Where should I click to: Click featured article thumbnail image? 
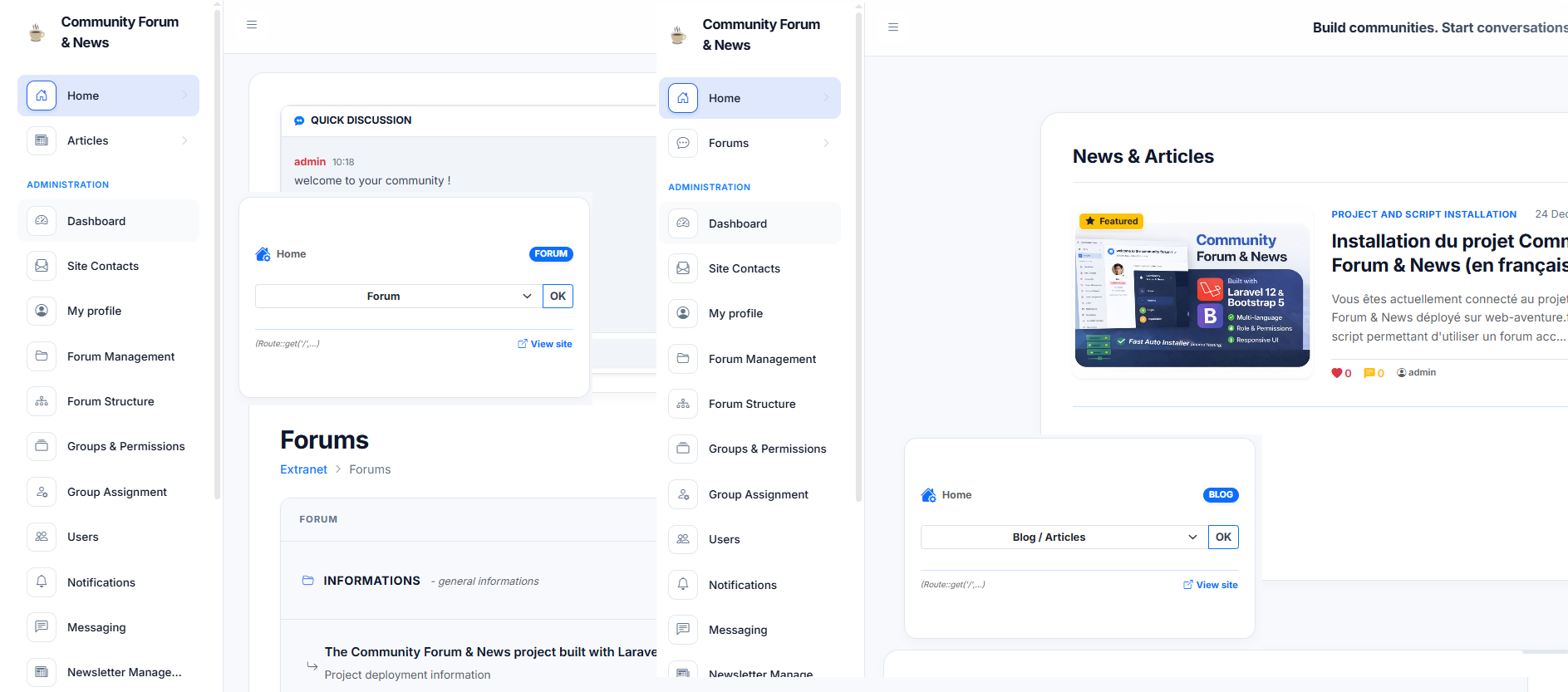tap(1192, 294)
